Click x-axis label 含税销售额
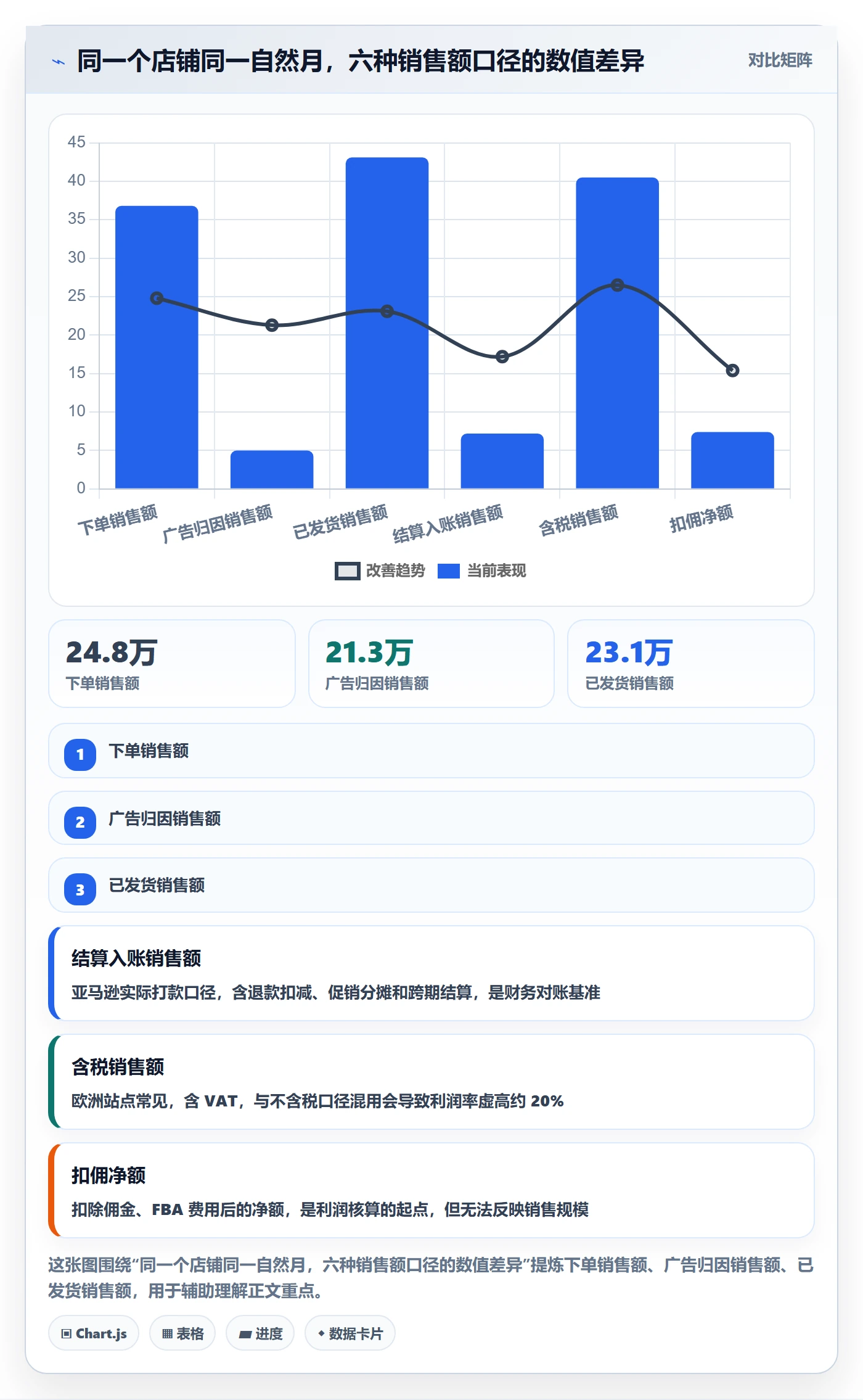The image size is (863, 1400). pyautogui.click(x=578, y=519)
